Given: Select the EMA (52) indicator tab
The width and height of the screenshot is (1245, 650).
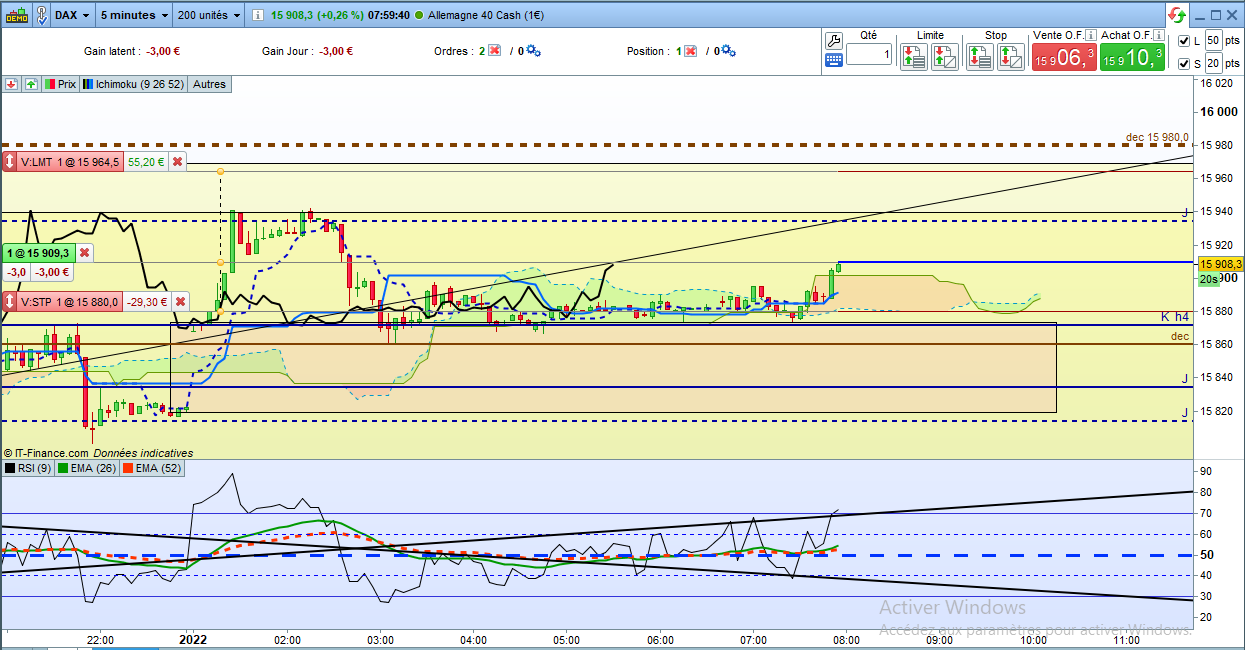Looking at the screenshot, I should 152,467.
